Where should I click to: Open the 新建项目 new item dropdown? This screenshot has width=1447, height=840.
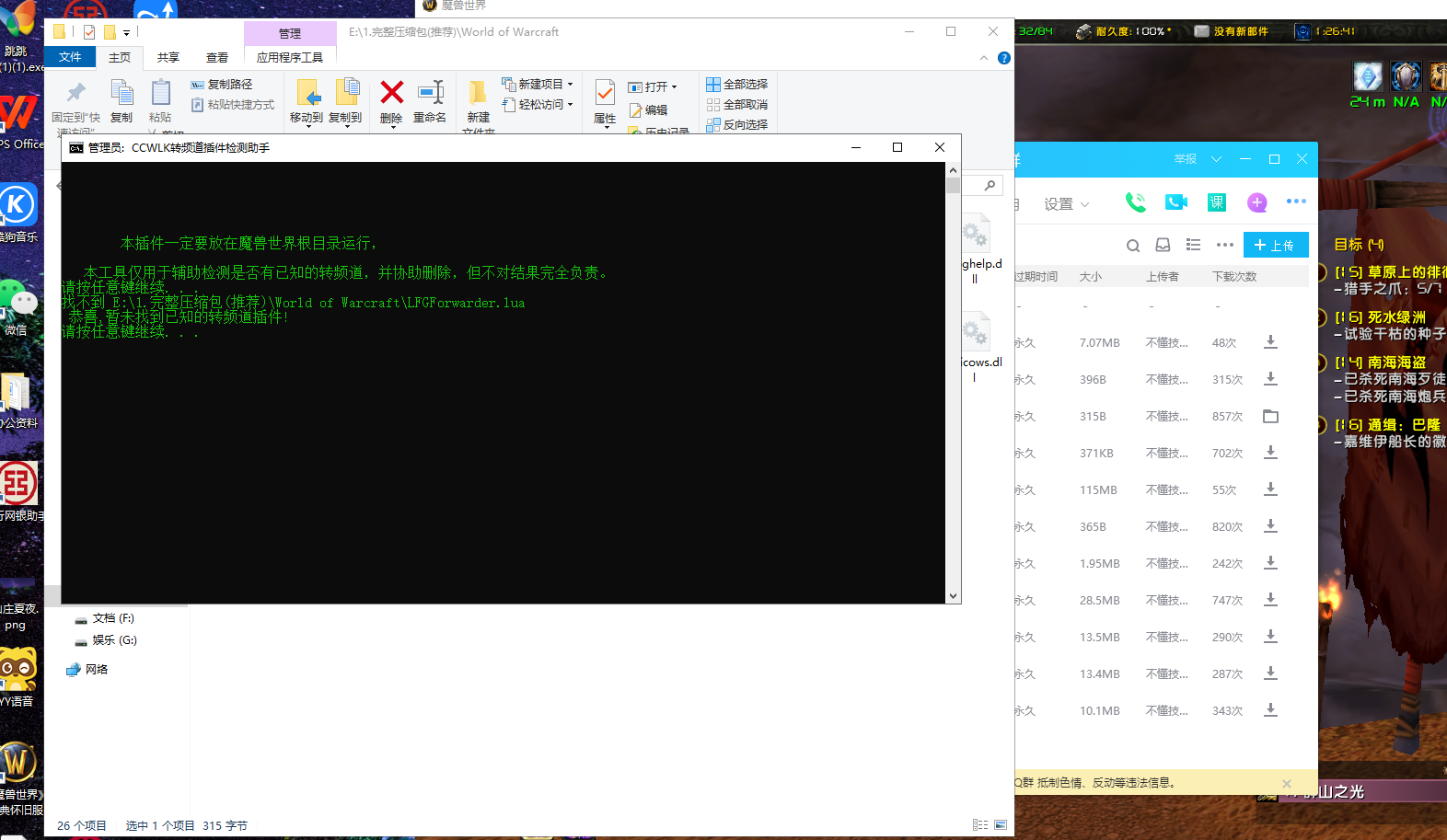click(x=538, y=84)
